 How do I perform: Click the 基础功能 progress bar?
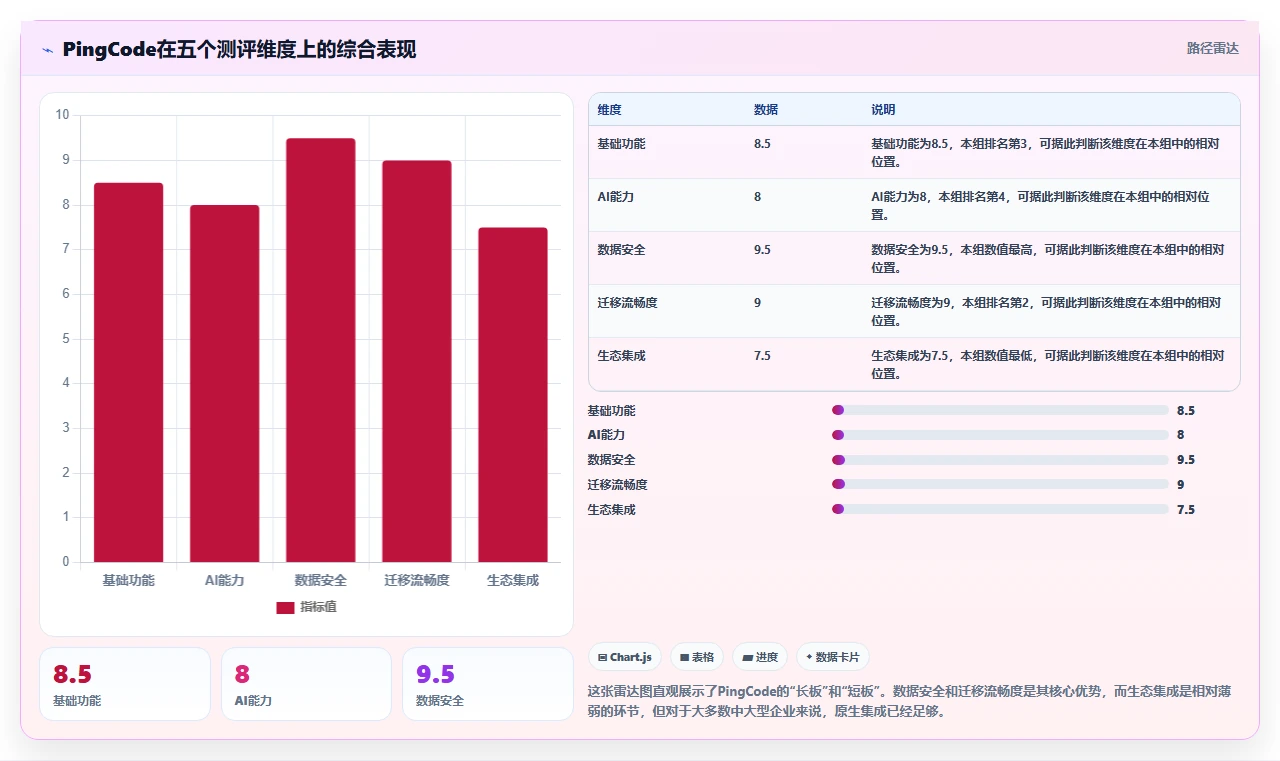pyautogui.click(x=1000, y=410)
